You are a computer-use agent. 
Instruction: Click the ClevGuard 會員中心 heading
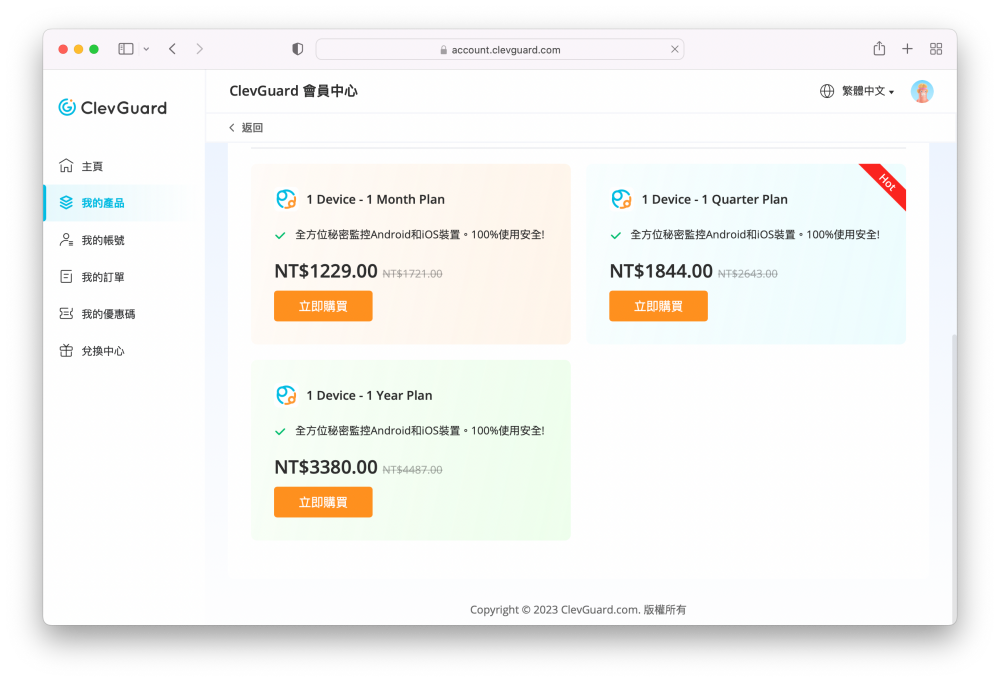293,91
